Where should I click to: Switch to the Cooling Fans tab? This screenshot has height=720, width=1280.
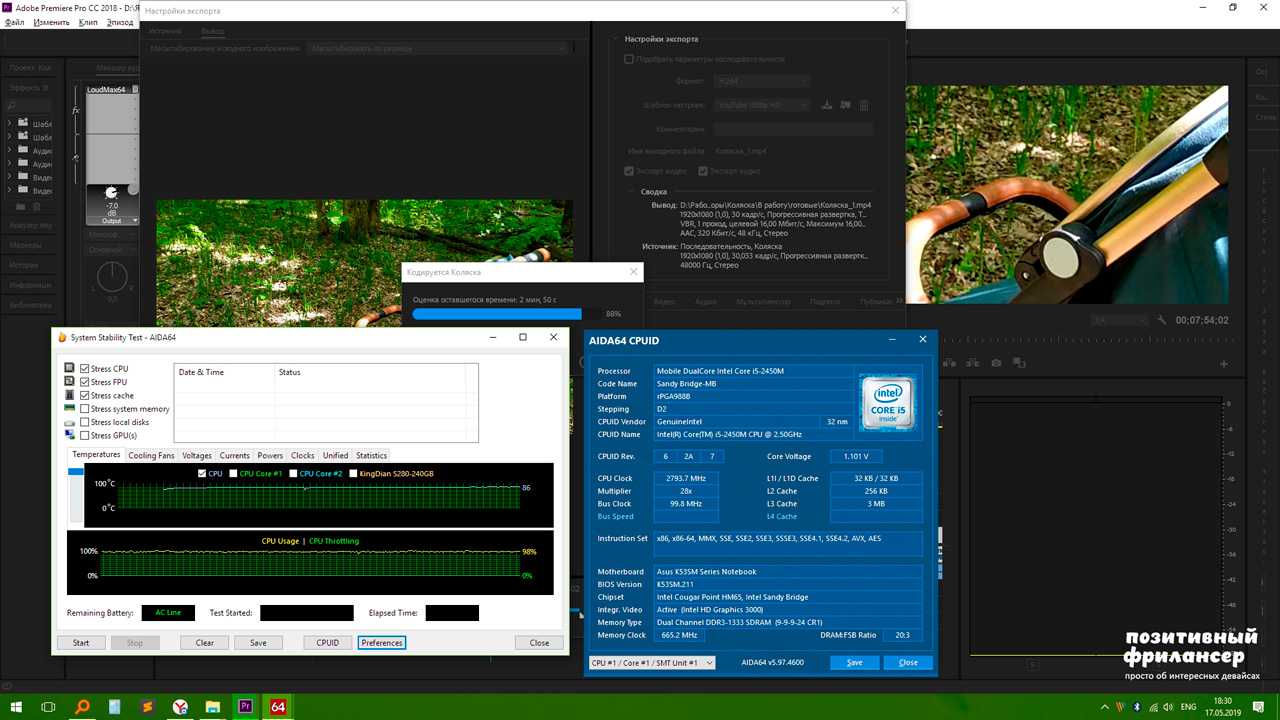[x=151, y=456]
